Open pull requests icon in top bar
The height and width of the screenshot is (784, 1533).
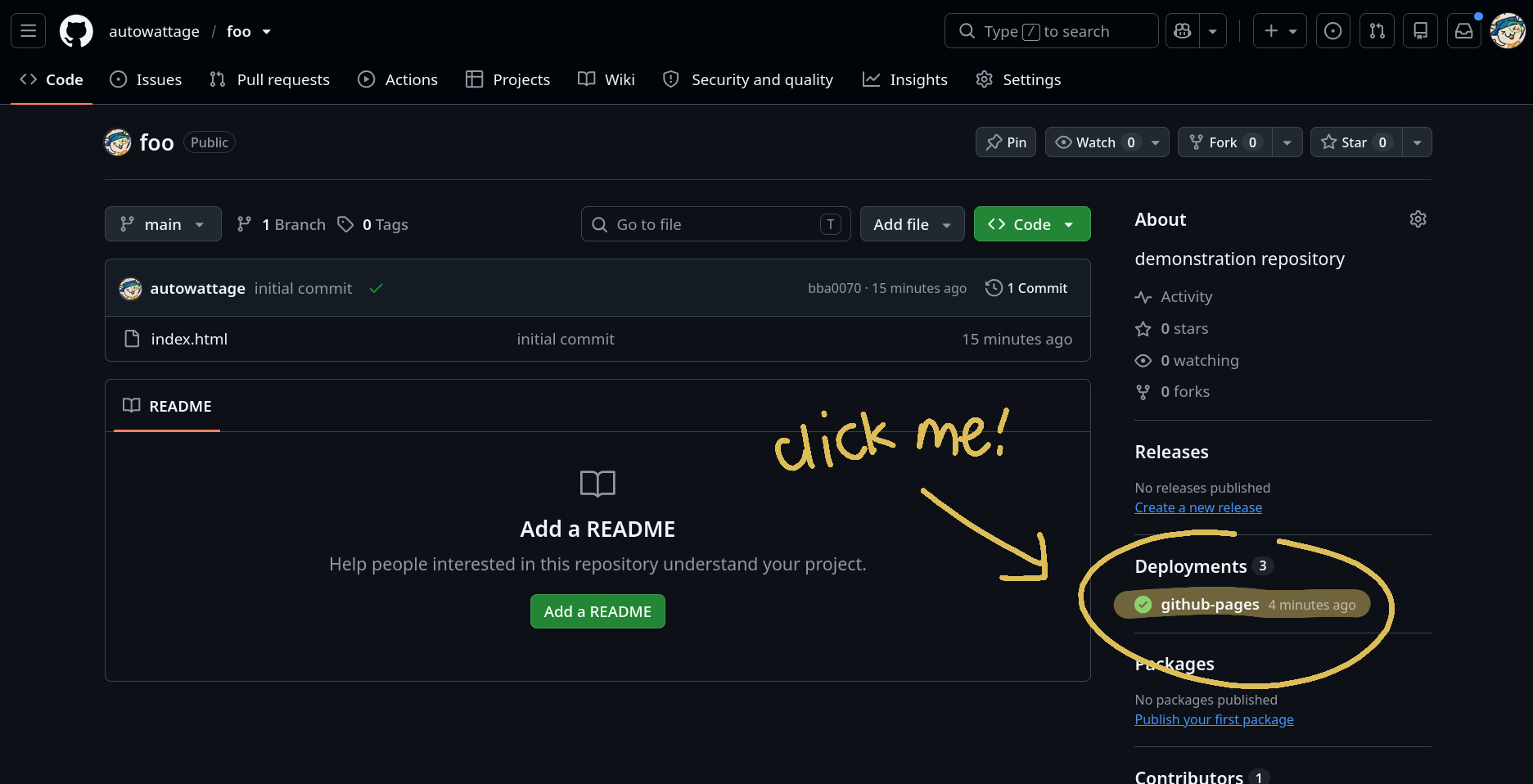pos(1377,31)
